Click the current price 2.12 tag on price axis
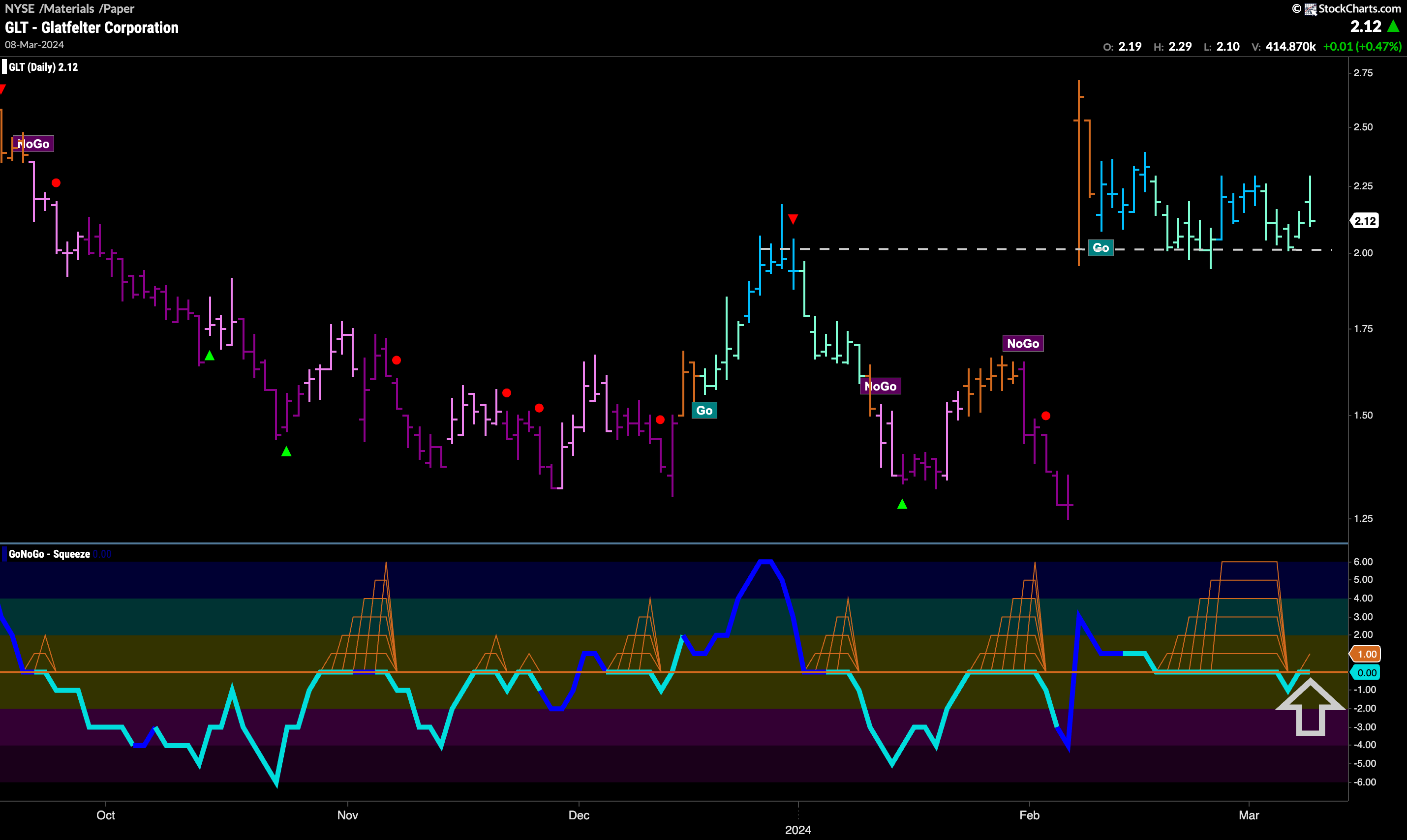This screenshot has width=1407, height=840. pos(1365,221)
